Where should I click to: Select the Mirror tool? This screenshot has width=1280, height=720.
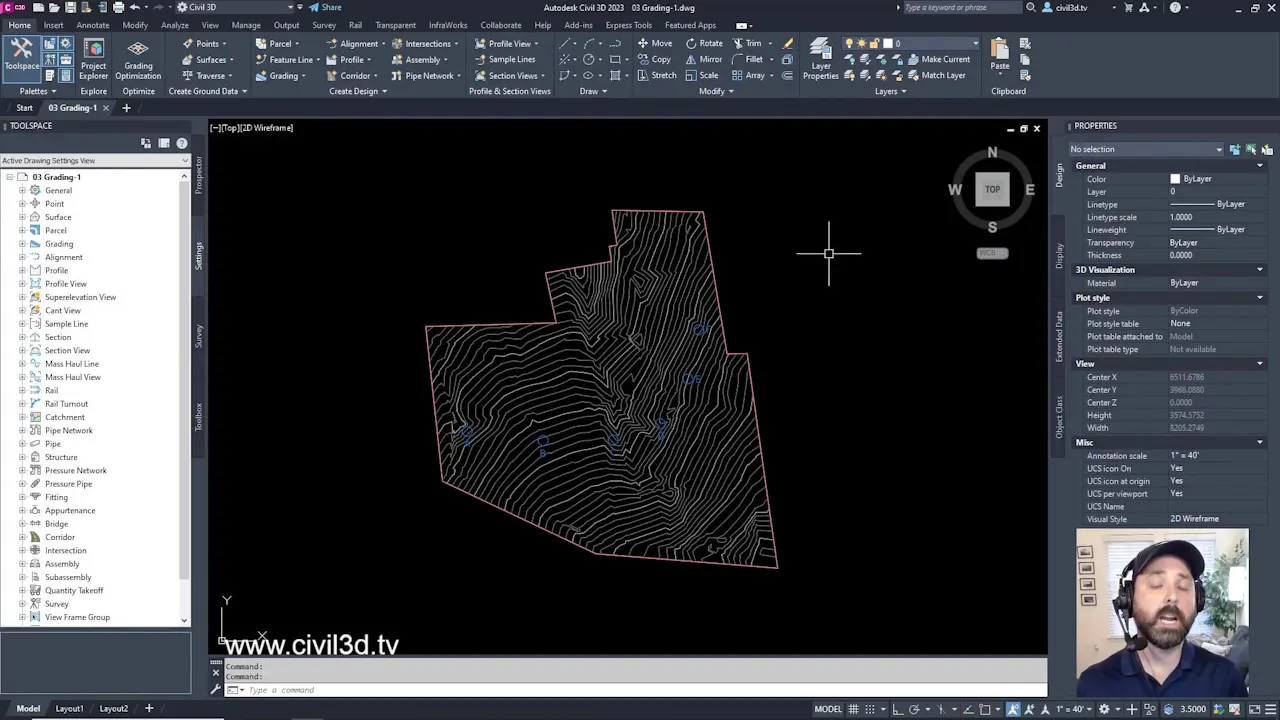[x=710, y=59]
